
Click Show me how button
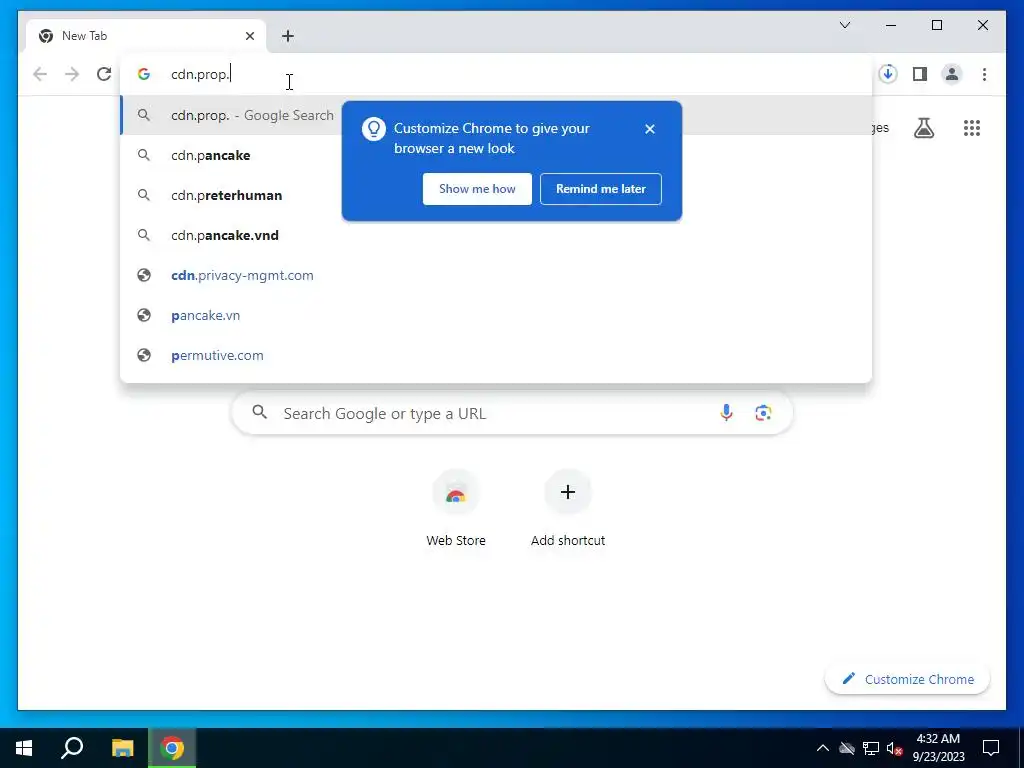click(x=477, y=189)
